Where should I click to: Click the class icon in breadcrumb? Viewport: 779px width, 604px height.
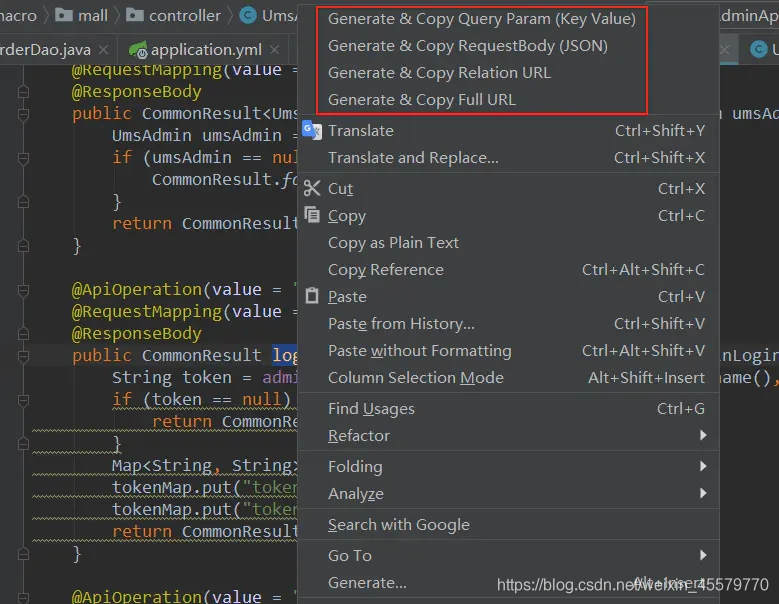pyautogui.click(x=247, y=15)
